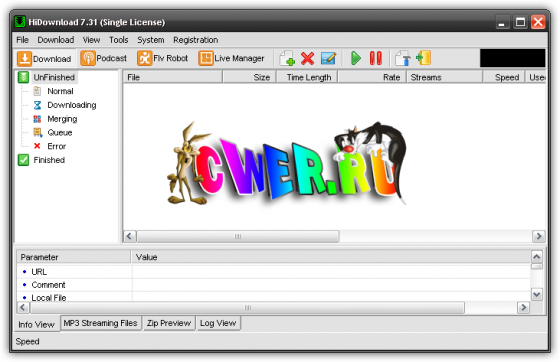Open the Registration menu
Viewport: 560px width, 362px height.
(195, 40)
